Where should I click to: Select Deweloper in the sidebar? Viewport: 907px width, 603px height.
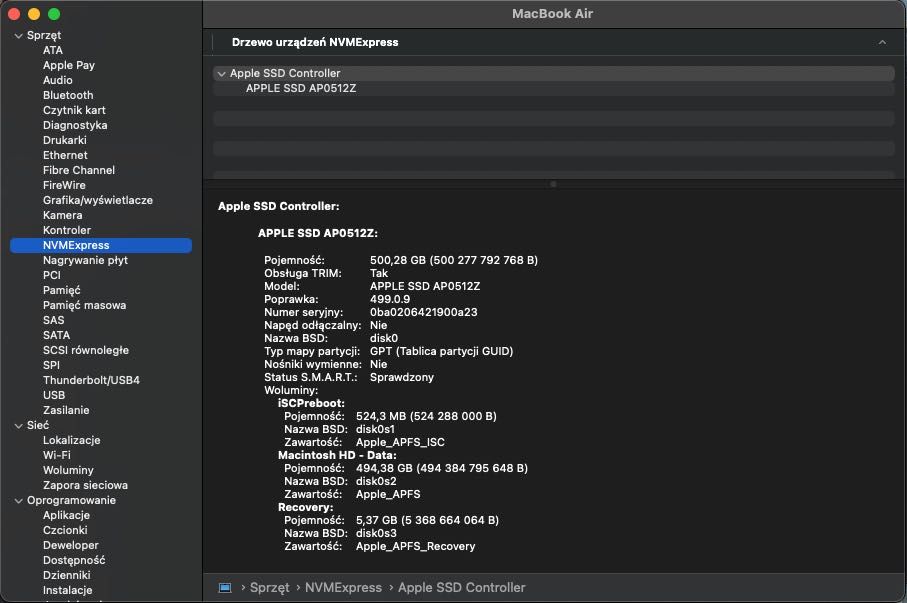tap(71, 546)
